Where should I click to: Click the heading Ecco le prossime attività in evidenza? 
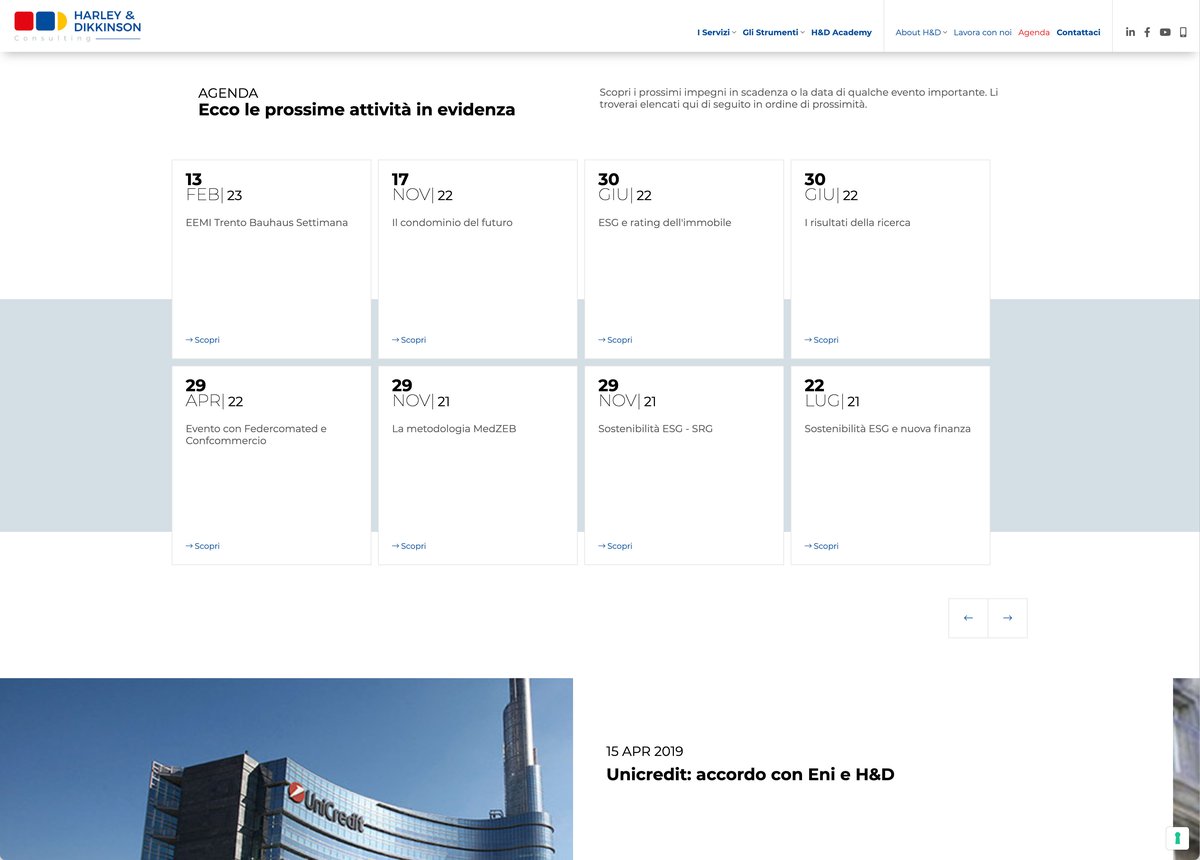coord(357,110)
